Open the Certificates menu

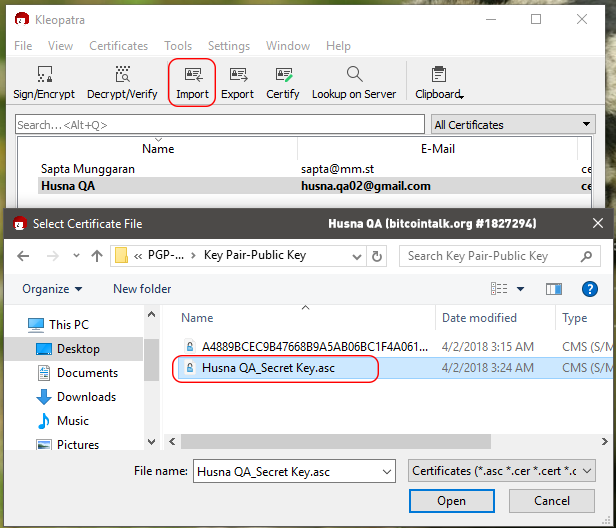click(x=119, y=46)
